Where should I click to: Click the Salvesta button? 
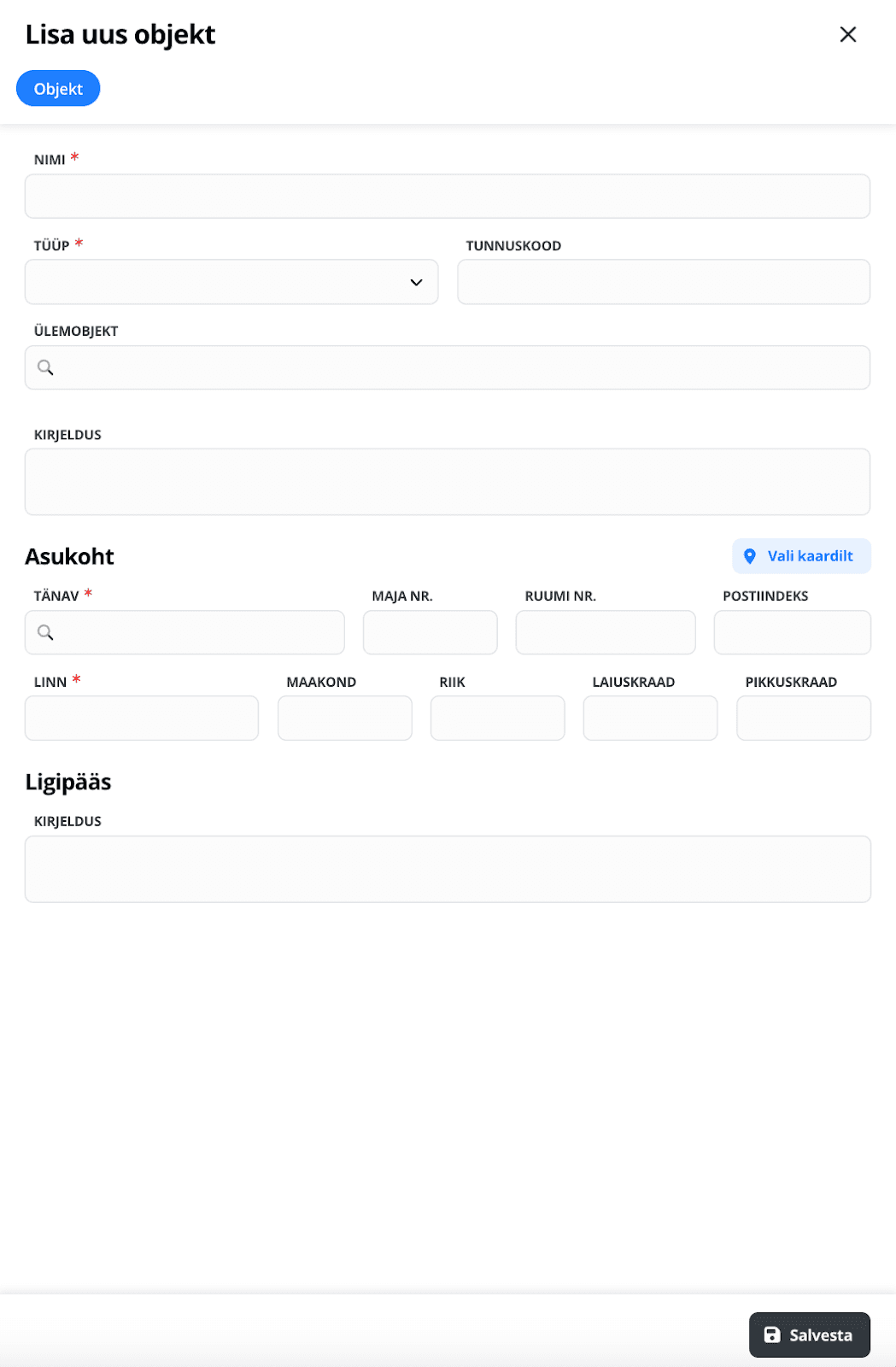pyautogui.click(x=810, y=1335)
